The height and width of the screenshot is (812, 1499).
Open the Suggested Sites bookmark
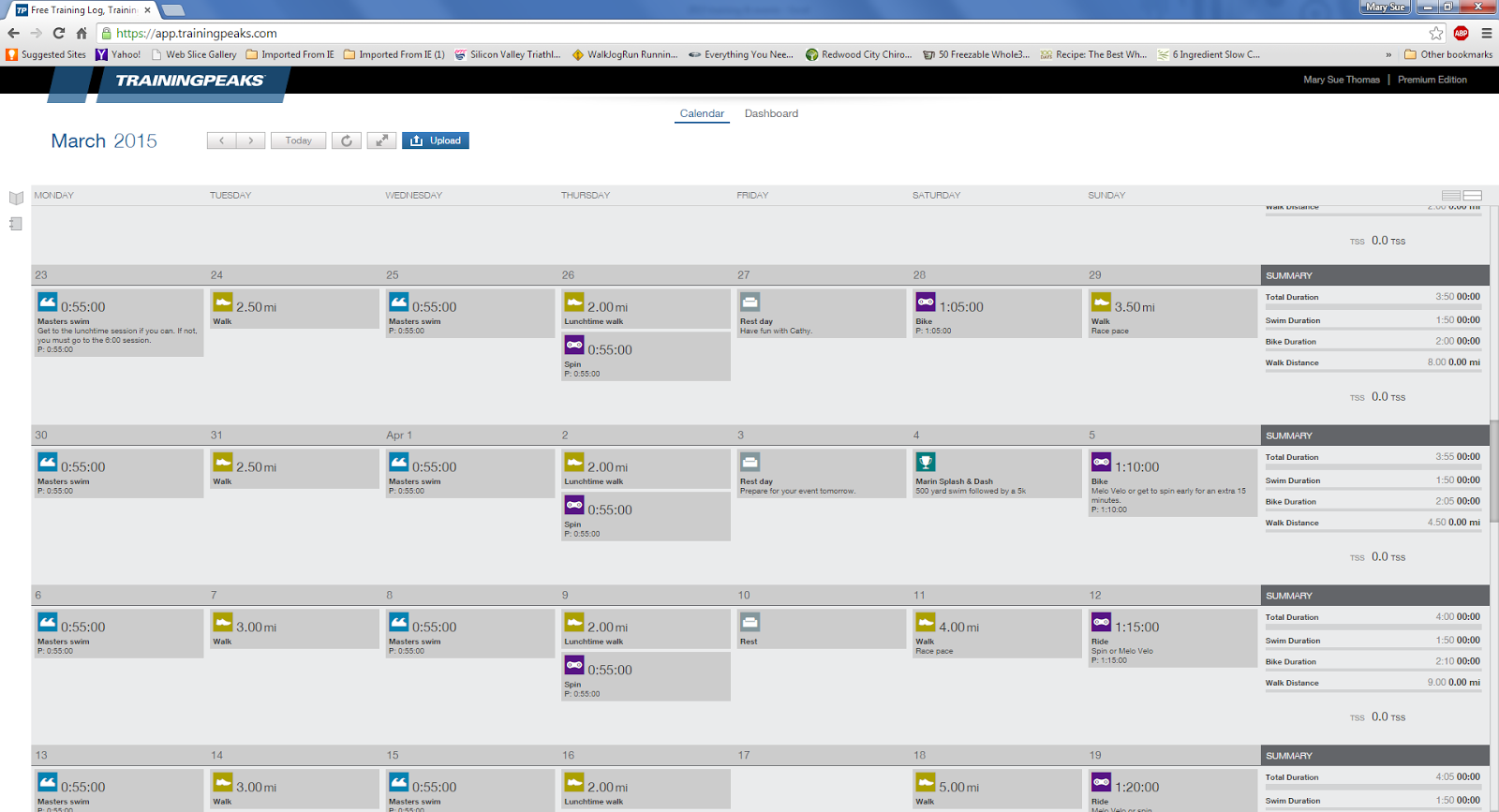pos(46,55)
